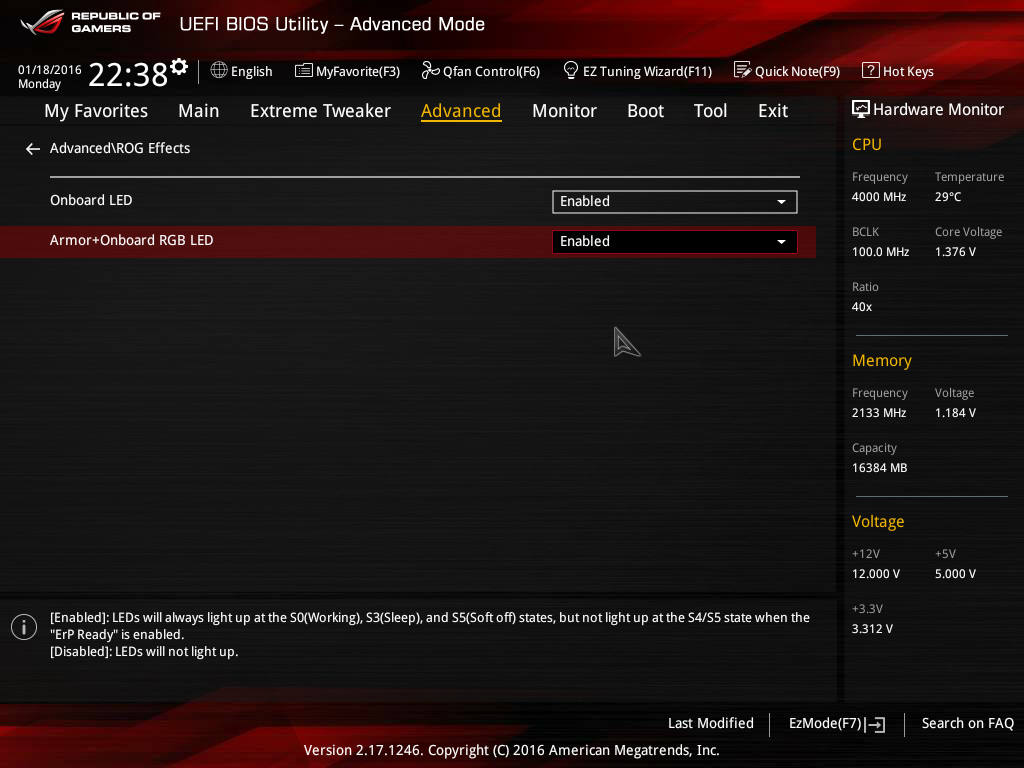Click the Memory heading in Hardware Monitor
Viewport: 1024px width, 768px height.
tap(882, 360)
